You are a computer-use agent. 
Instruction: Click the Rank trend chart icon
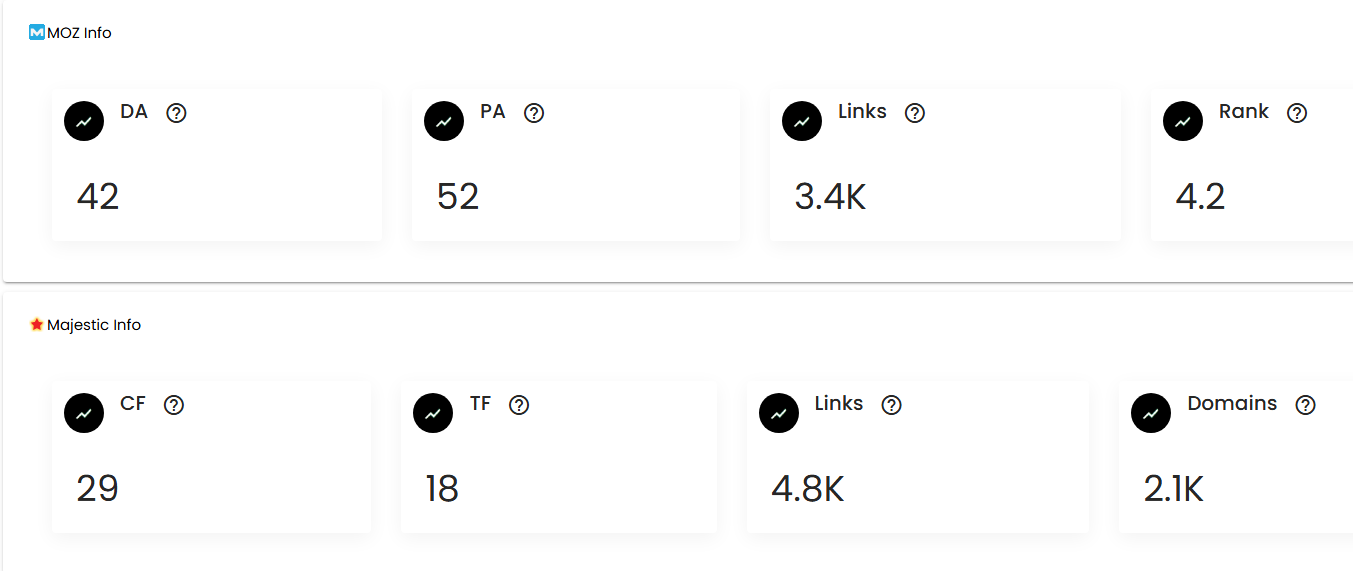[1183, 121]
